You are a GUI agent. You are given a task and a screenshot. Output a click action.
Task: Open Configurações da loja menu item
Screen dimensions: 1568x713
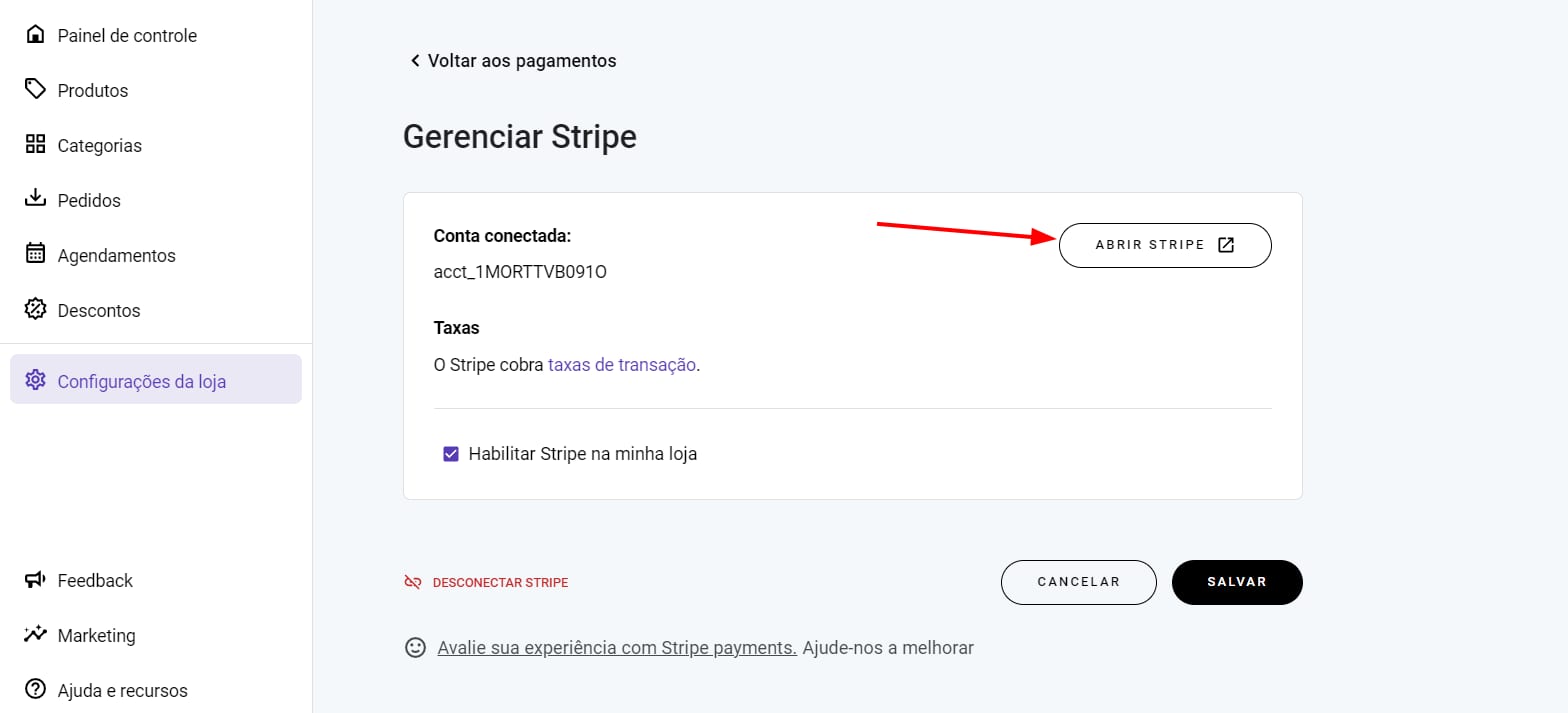(142, 381)
